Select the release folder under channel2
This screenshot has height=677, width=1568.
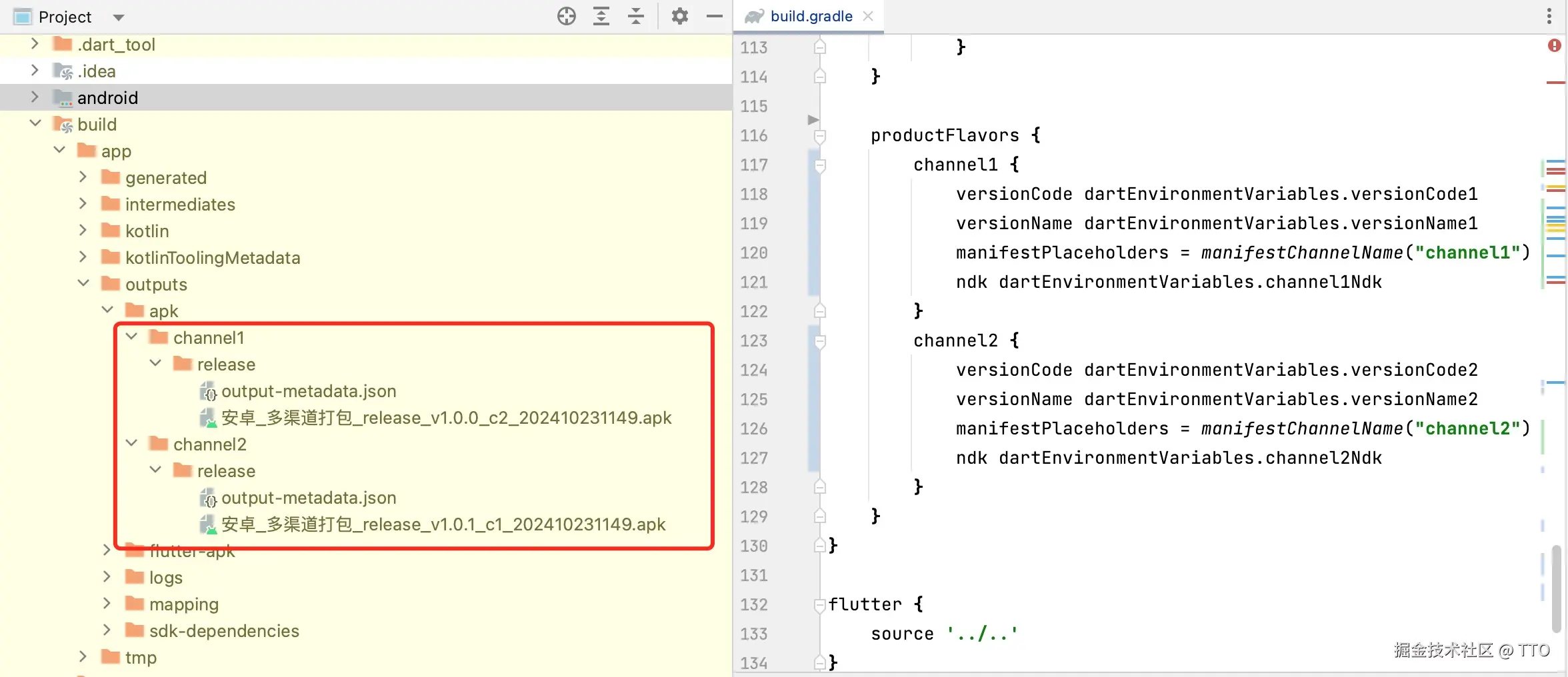(226, 471)
